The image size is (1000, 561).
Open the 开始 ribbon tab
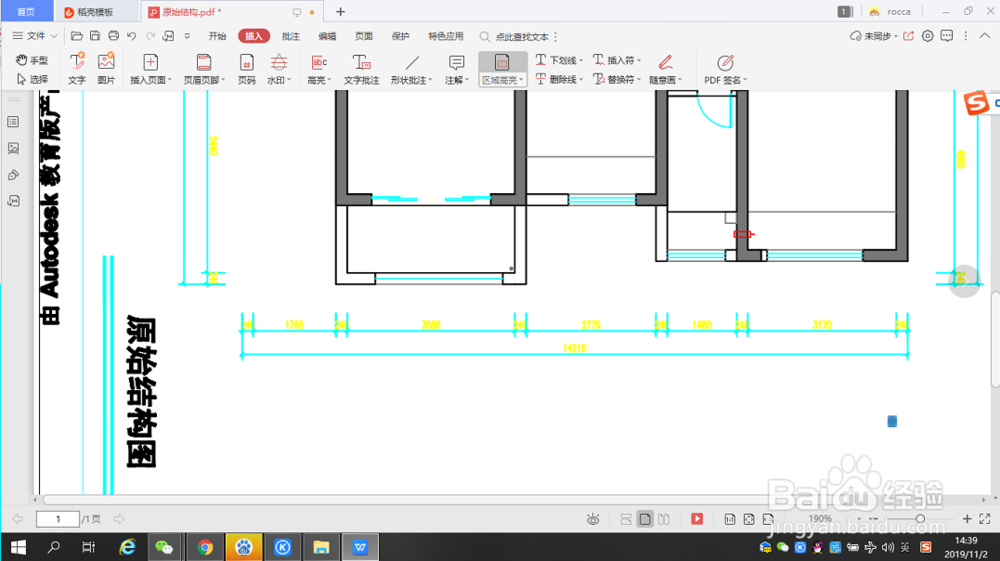click(x=217, y=36)
